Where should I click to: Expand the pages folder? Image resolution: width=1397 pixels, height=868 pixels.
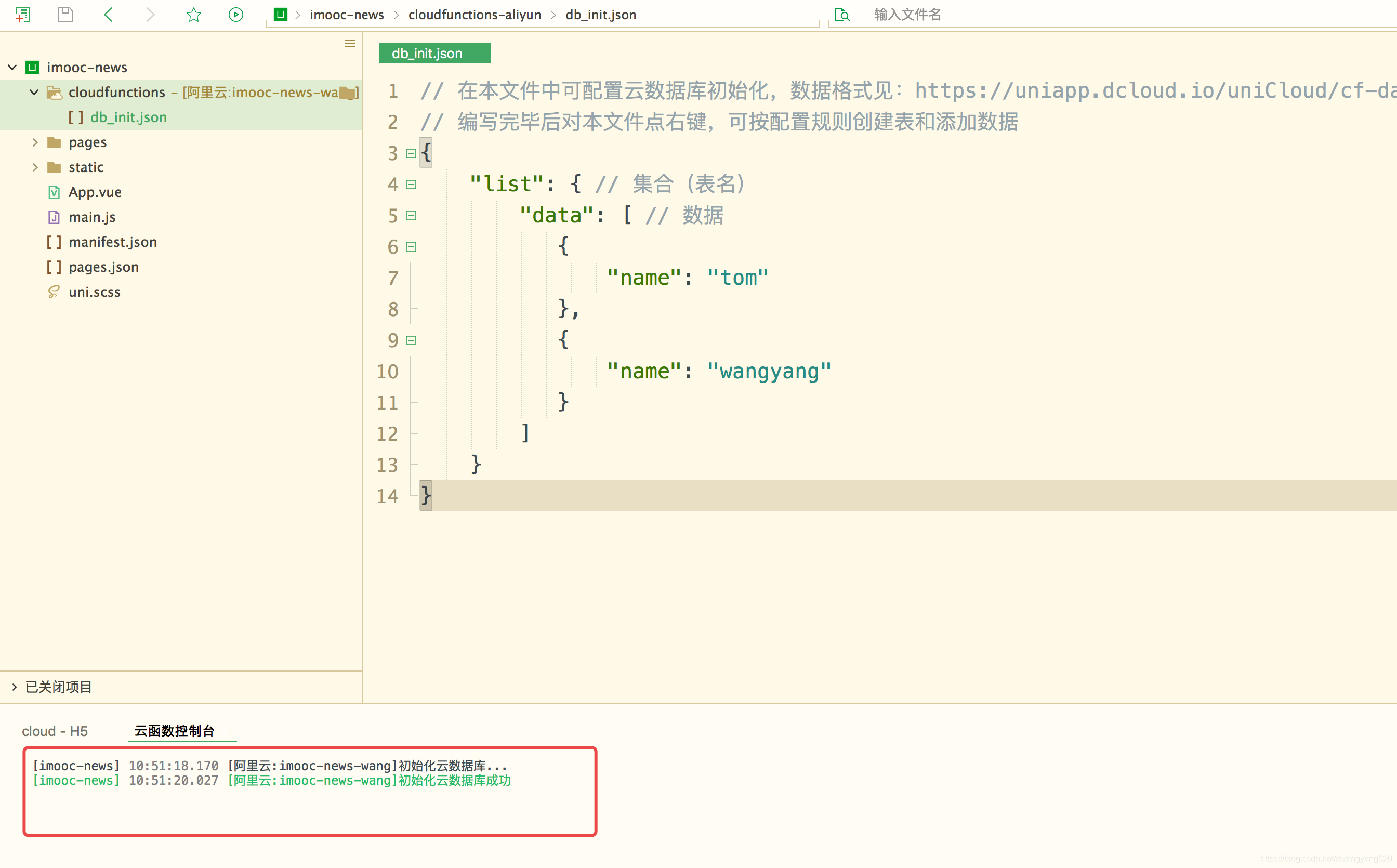point(35,142)
